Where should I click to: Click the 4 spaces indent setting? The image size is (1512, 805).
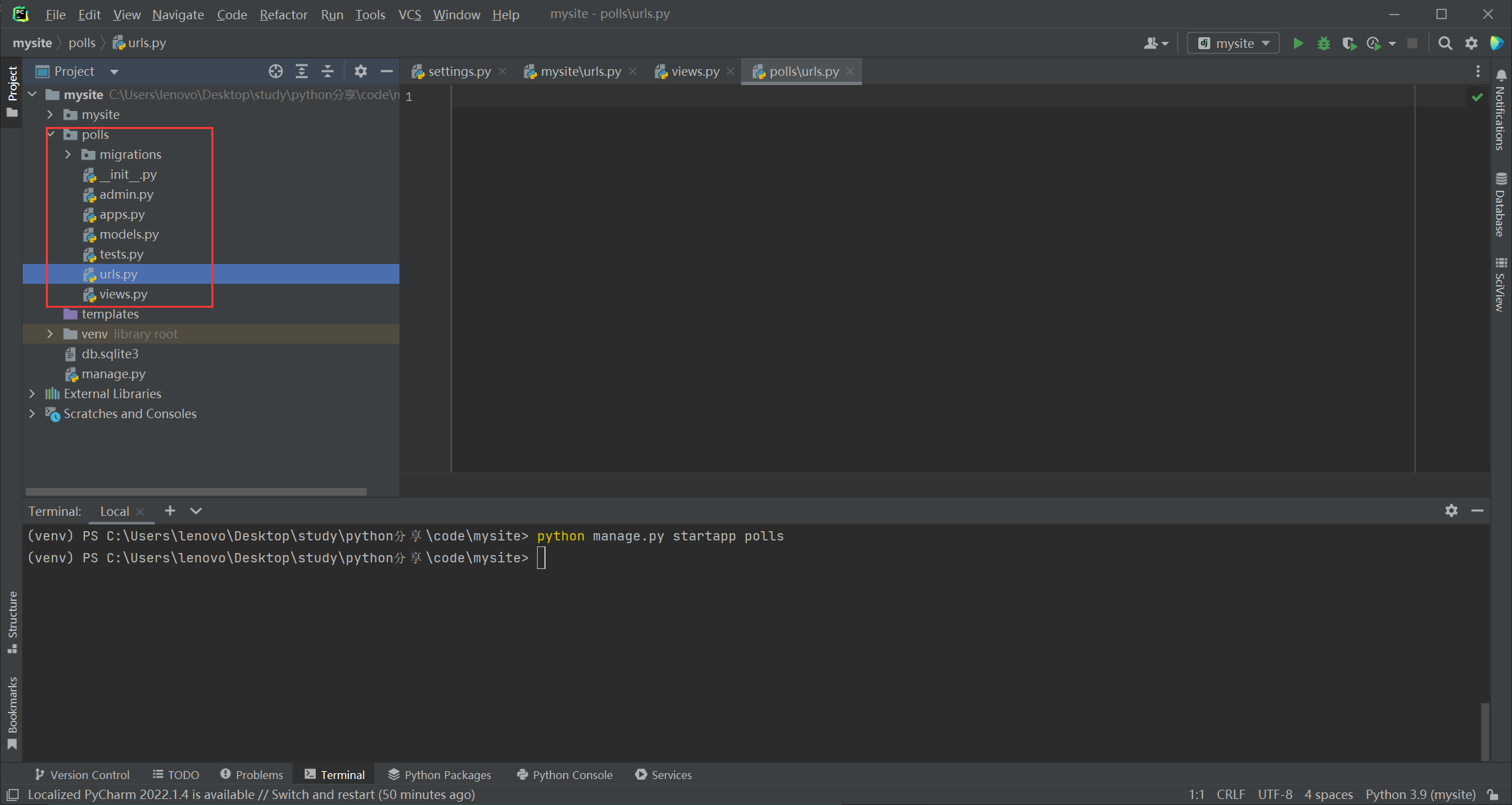coord(1328,794)
